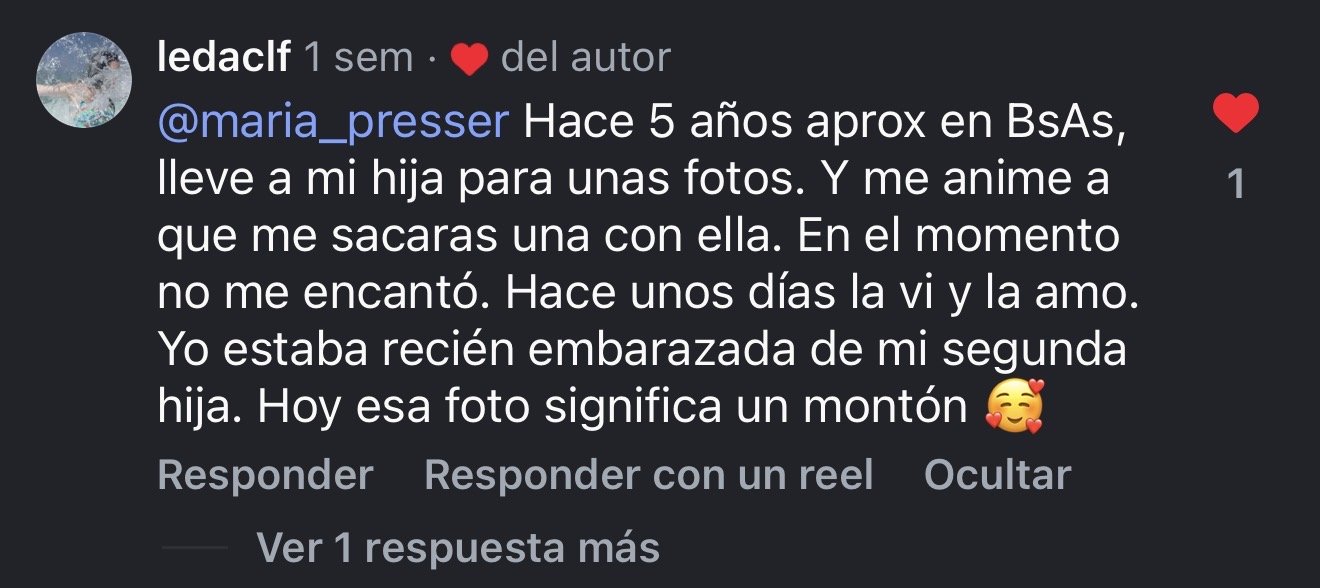The width and height of the screenshot is (1320, 588).
Task: Click the line que me sacaras una
Action: click(x=638, y=237)
